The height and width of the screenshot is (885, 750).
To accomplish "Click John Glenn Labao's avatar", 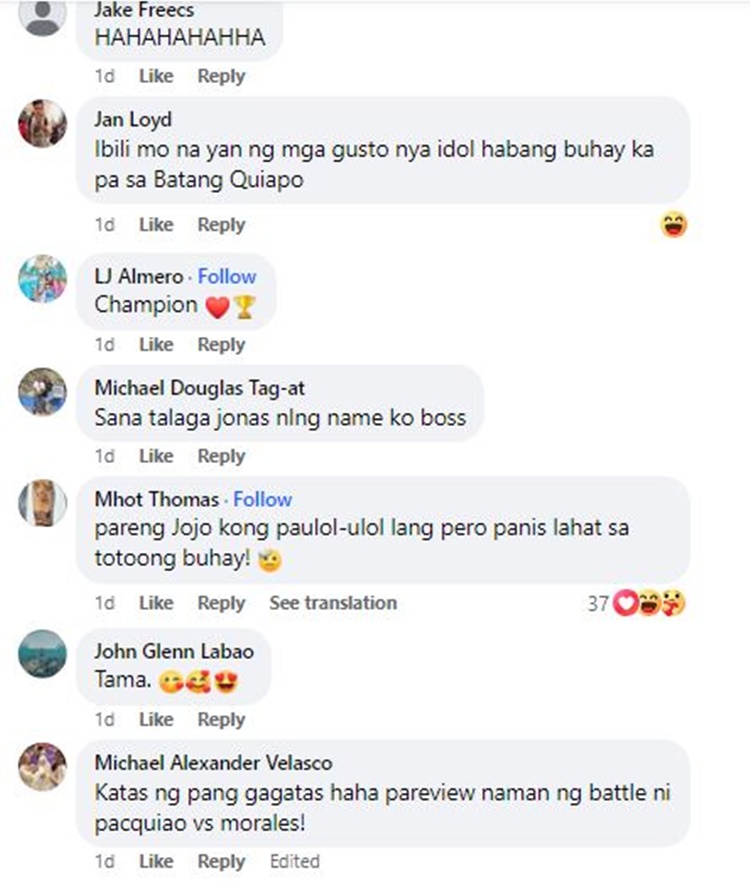I will (42, 654).
